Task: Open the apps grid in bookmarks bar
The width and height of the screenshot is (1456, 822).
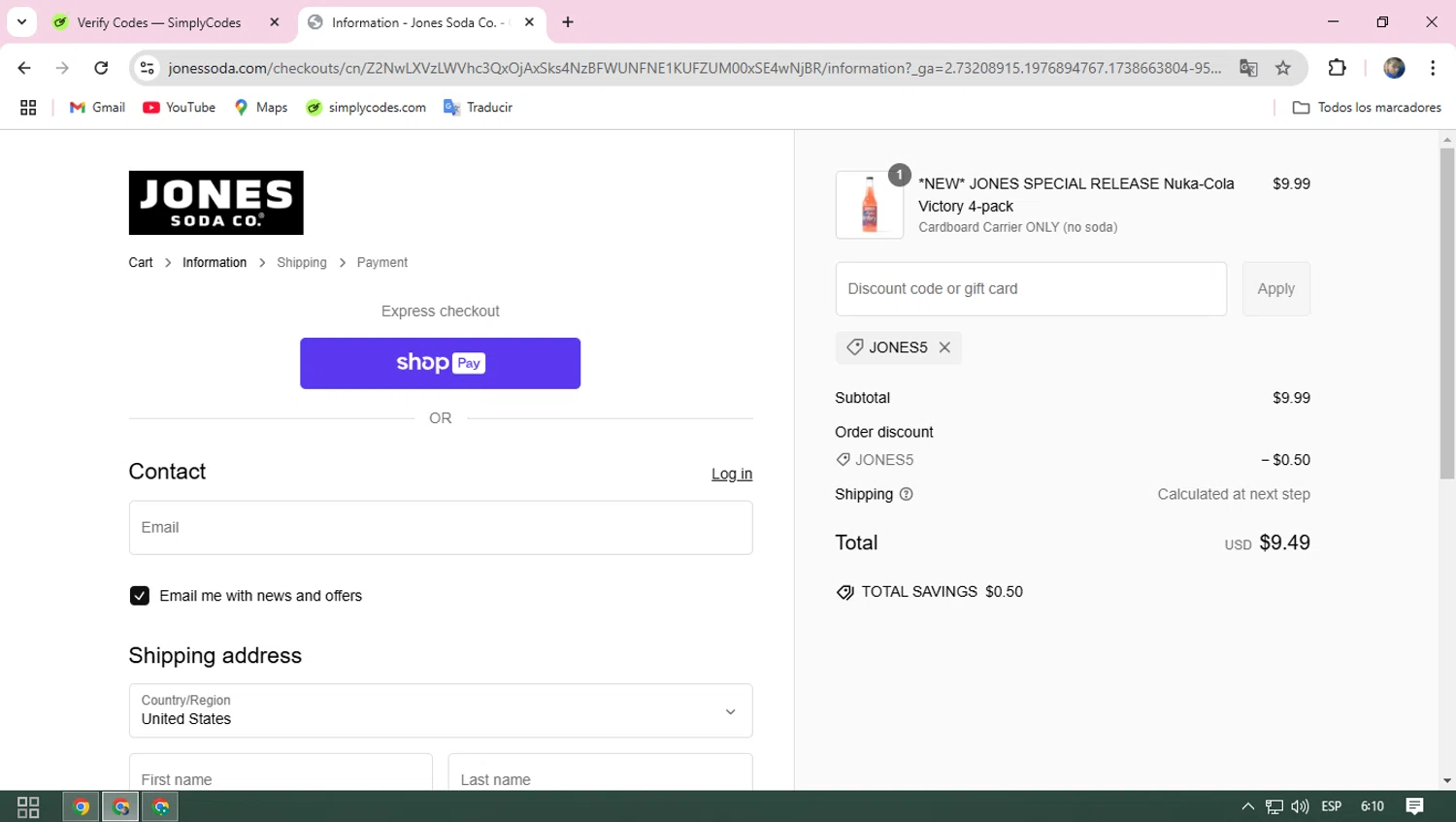Action: pyautogui.click(x=28, y=108)
